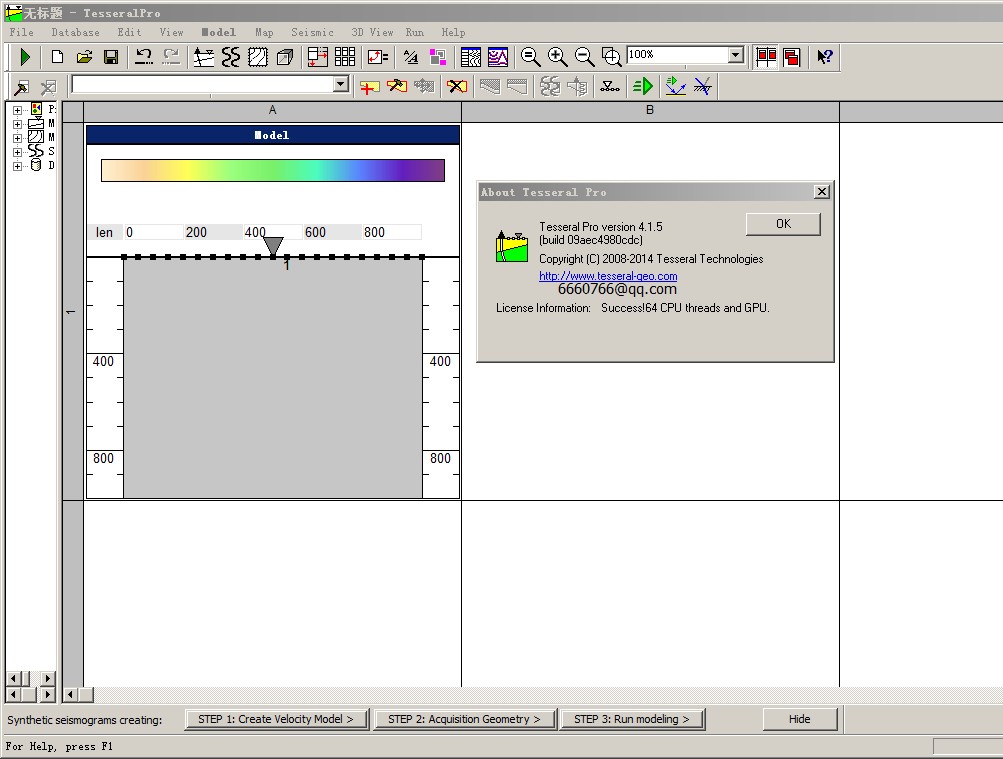1003x759 pixels.
Task: Open the Run menu
Action: 415,32
